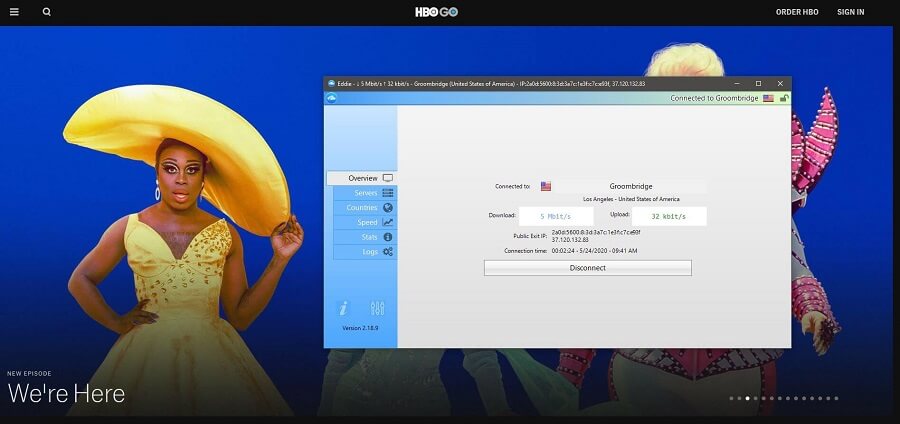Switch to the Overview tab

362,178
